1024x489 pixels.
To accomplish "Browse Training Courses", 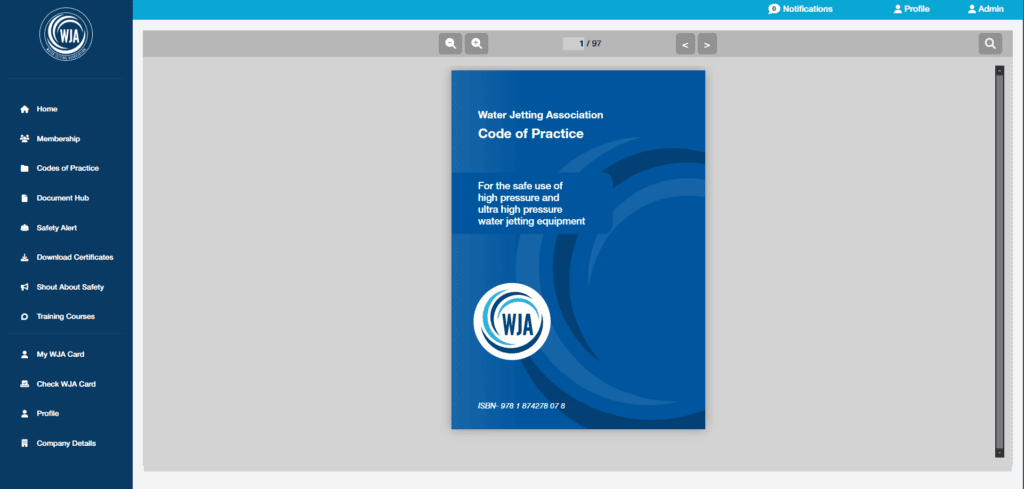I will click(x=65, y=317).
